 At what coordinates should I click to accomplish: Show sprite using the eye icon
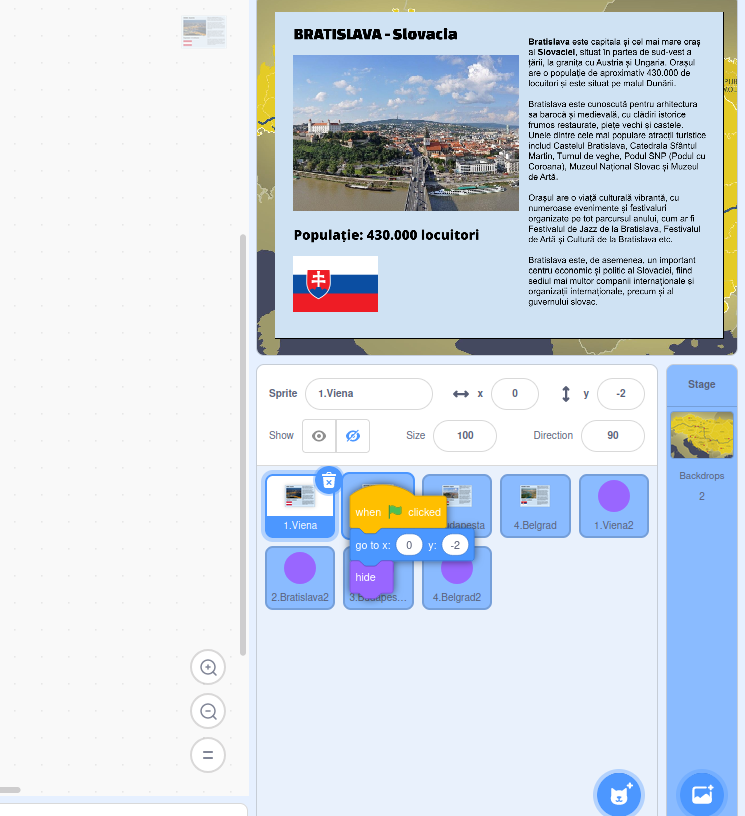(x=319, y=436)
